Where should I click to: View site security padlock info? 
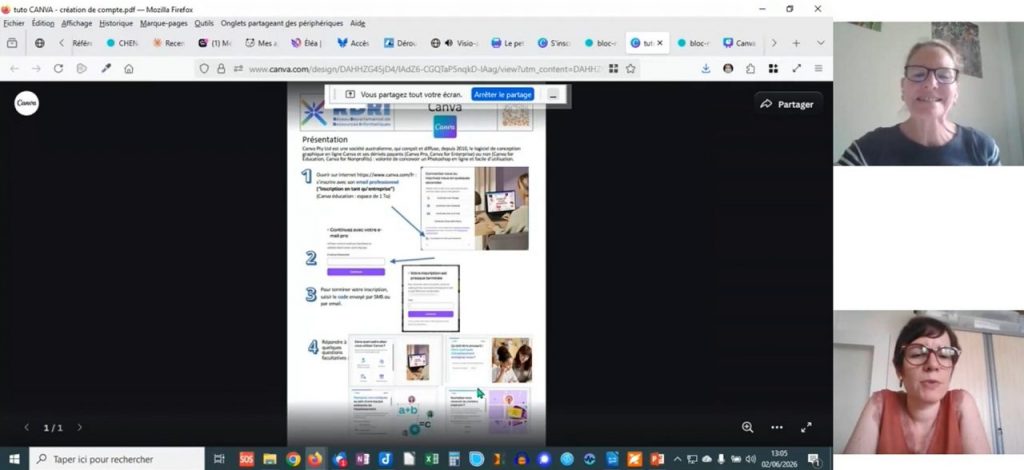(221, 69)
